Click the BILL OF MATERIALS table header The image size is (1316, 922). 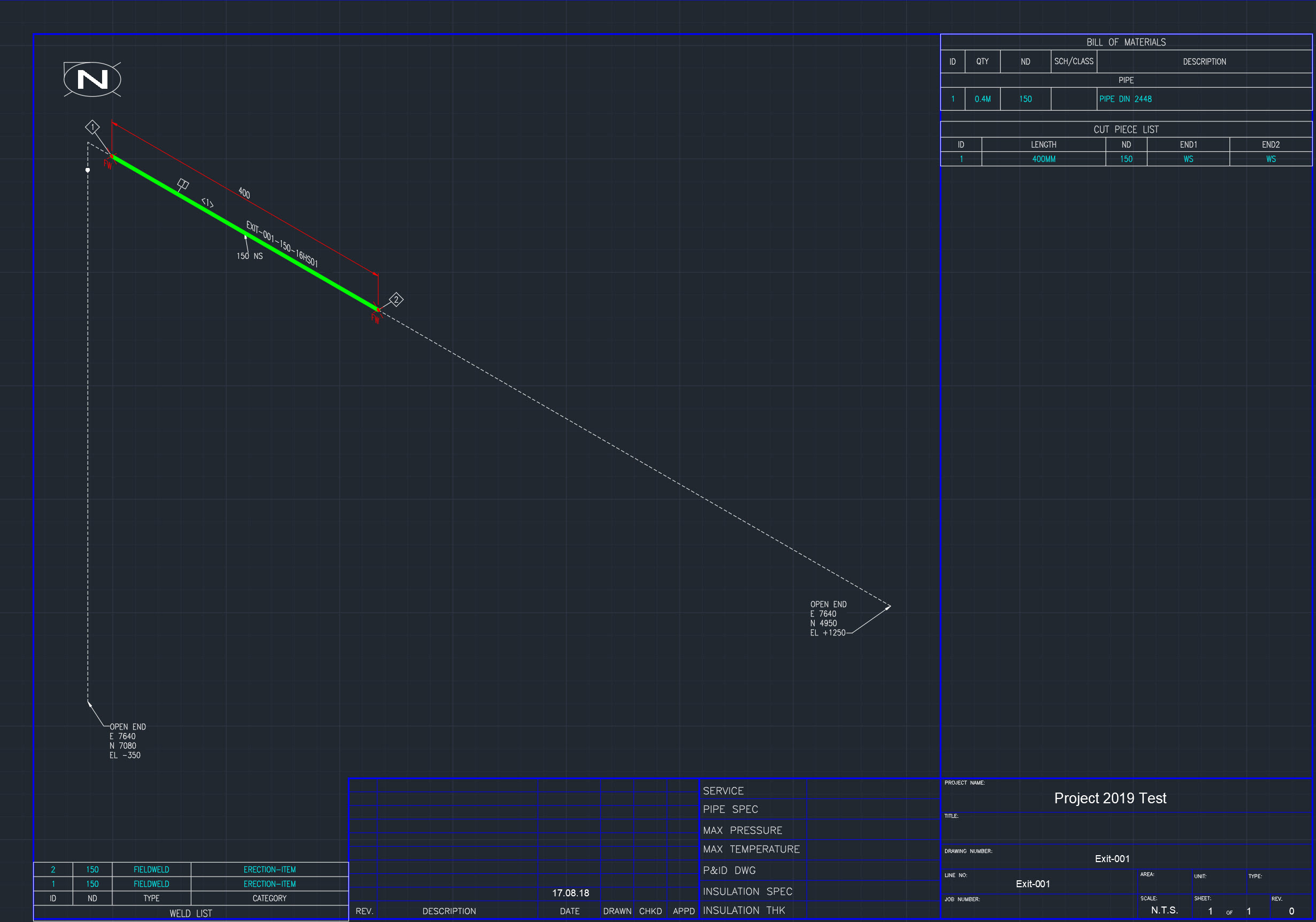(x=1126, y=42)
